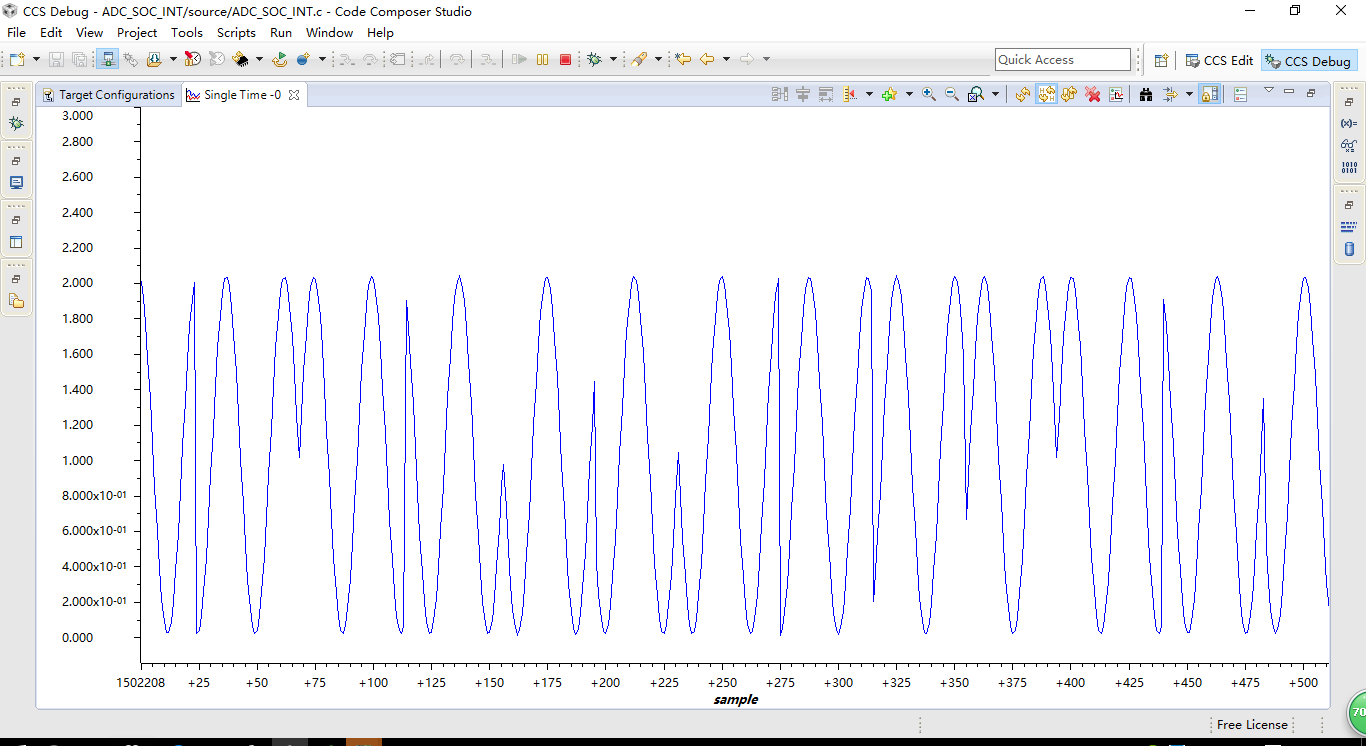Refresh the graph with yellow arrows icon

[x=1022, y=94]
